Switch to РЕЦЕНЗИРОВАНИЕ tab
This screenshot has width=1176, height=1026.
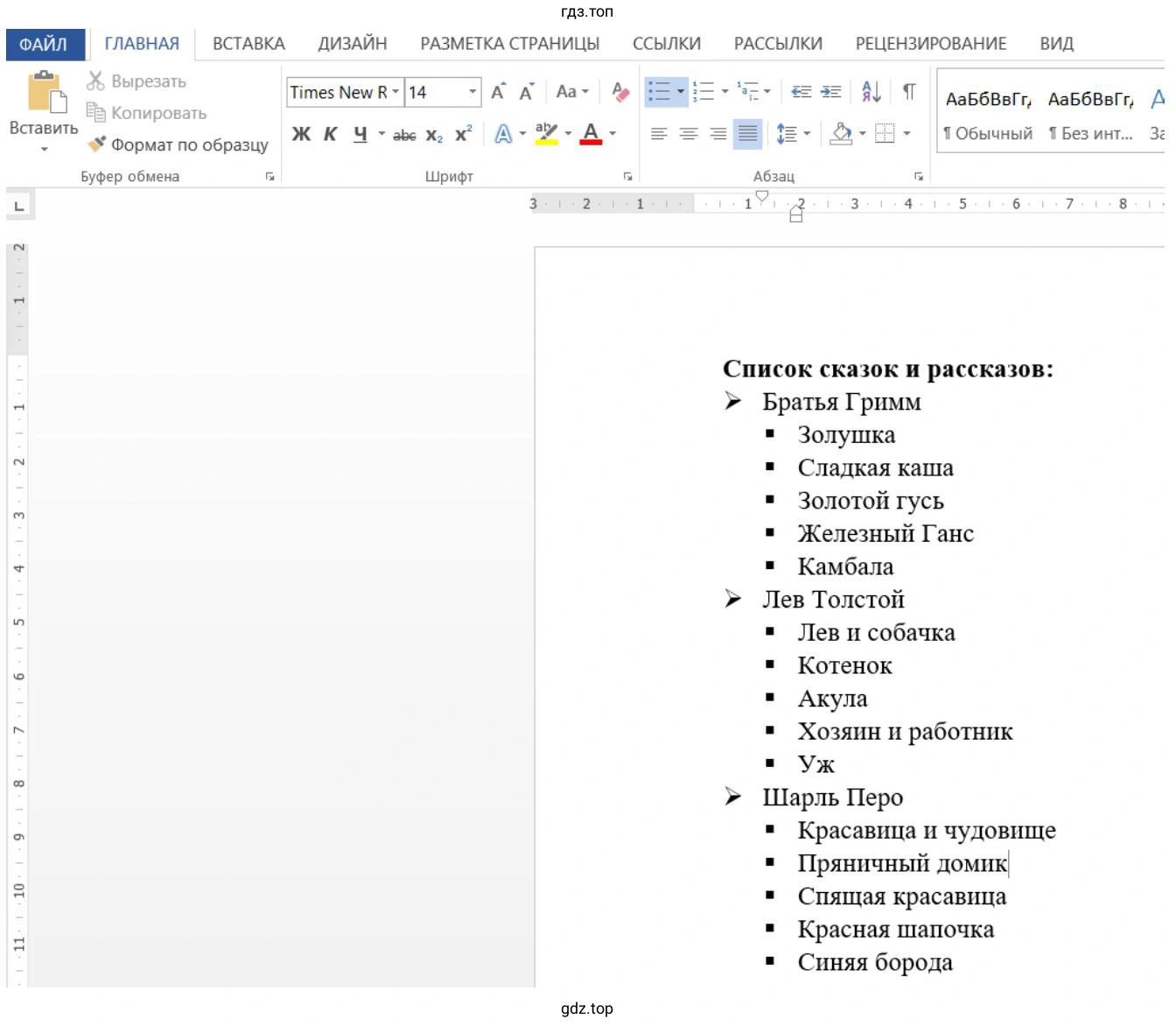931,44
